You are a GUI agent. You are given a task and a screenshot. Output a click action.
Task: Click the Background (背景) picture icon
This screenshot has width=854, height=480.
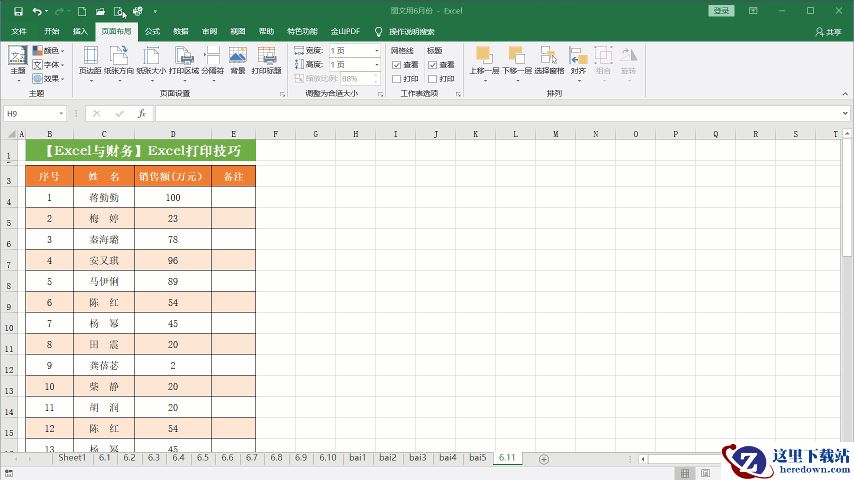[x=238, y=60]
